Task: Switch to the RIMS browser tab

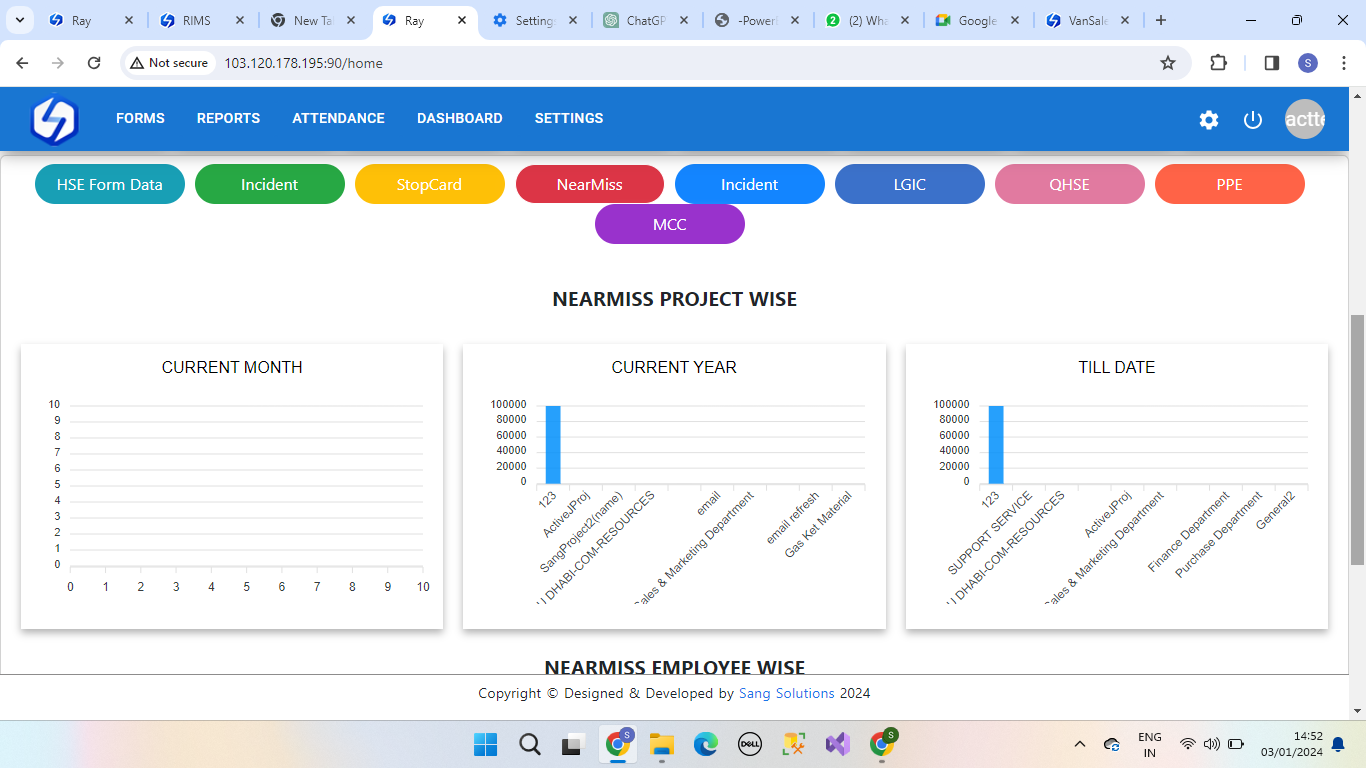Action: point(197,20)
